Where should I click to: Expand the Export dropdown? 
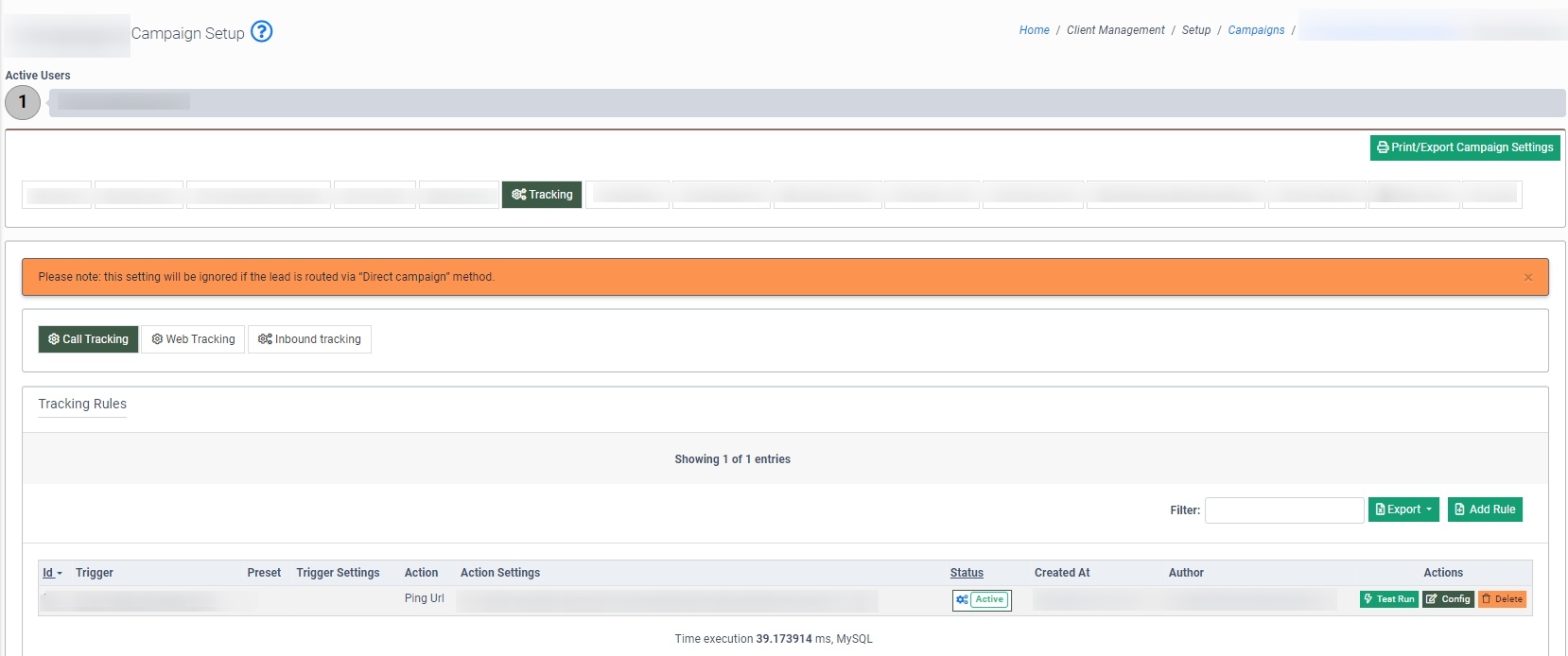1403,509
